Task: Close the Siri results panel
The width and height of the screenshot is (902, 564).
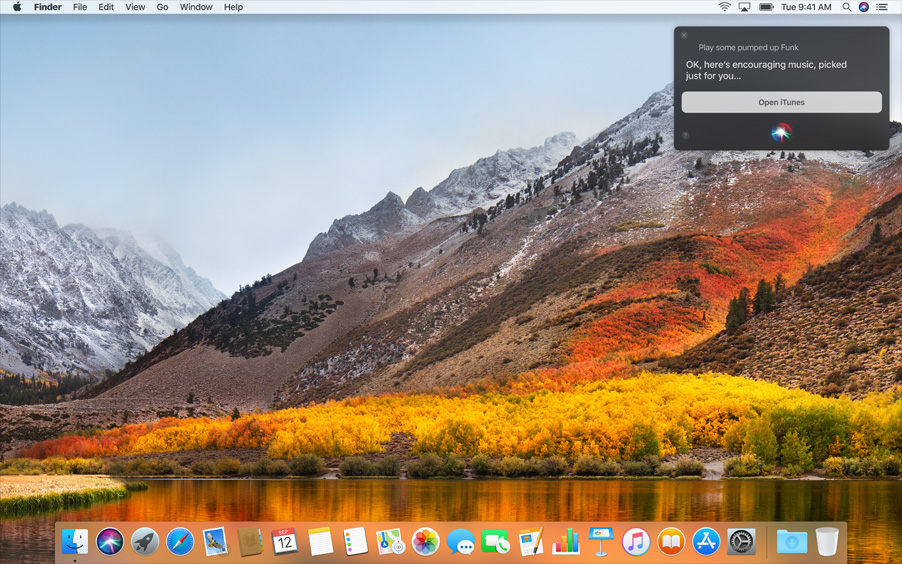Action: [684, 35]
